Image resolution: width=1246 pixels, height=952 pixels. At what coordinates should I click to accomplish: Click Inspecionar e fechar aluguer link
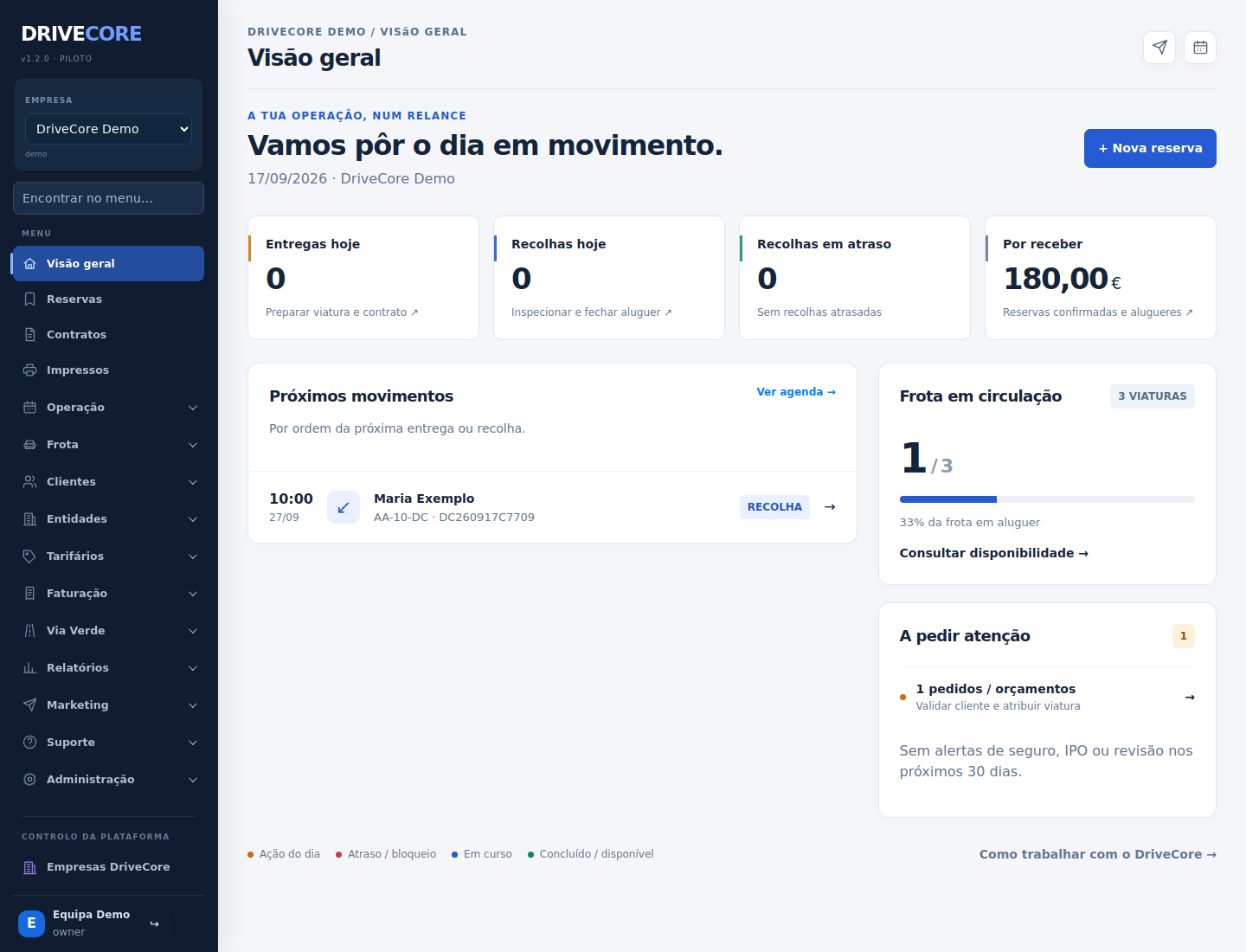point(592,312)
